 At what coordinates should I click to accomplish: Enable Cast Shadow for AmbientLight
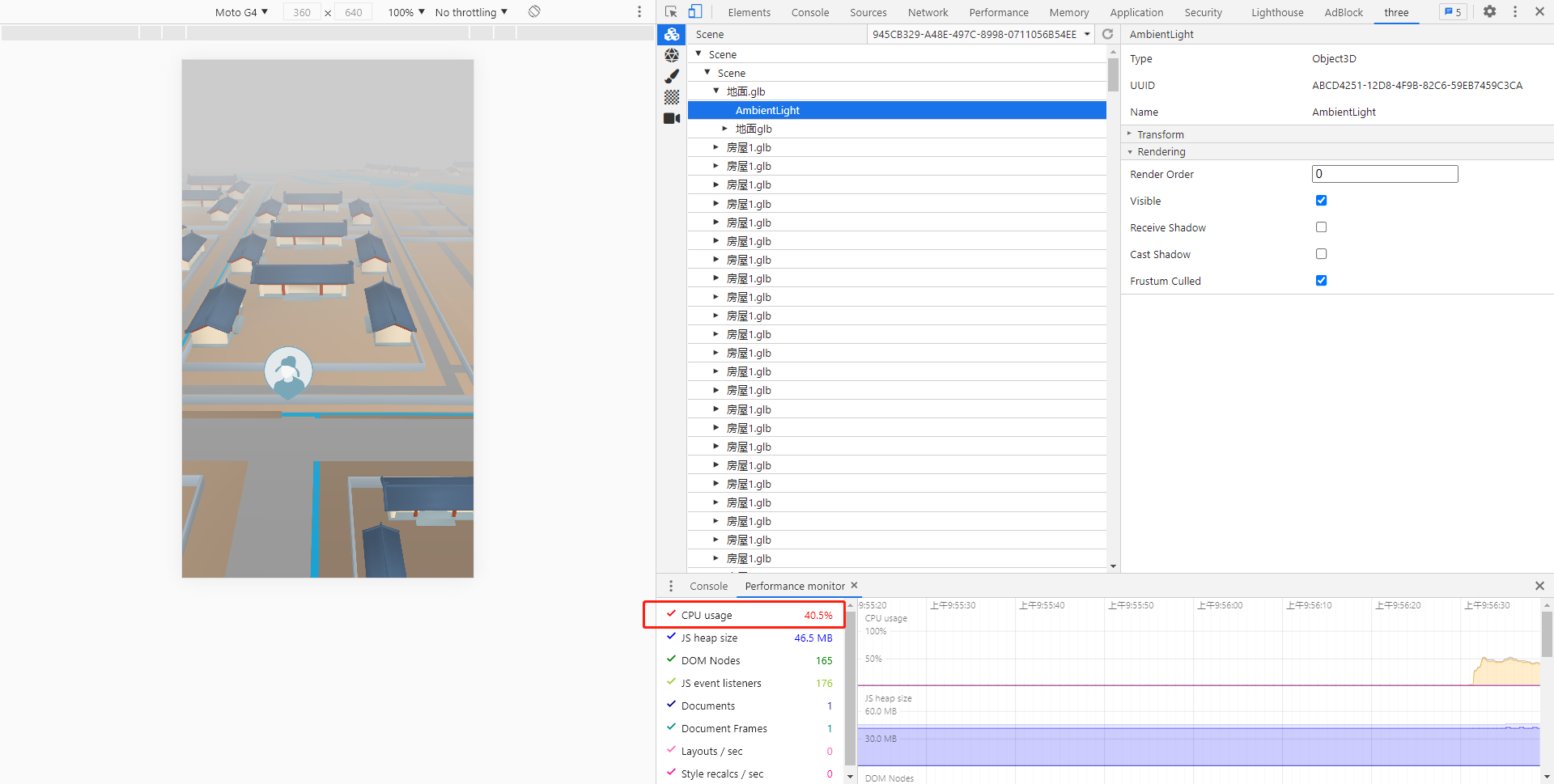point(1321,253)
